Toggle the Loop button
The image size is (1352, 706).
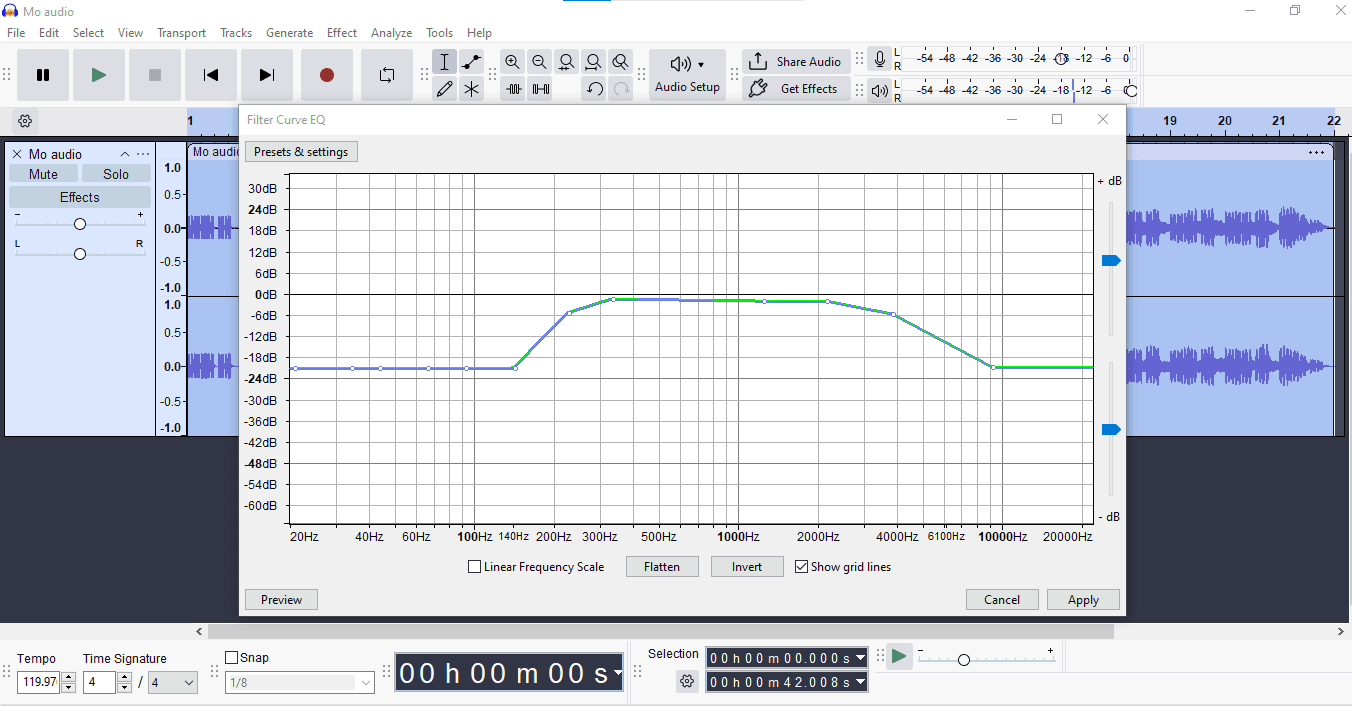[386, 75]
